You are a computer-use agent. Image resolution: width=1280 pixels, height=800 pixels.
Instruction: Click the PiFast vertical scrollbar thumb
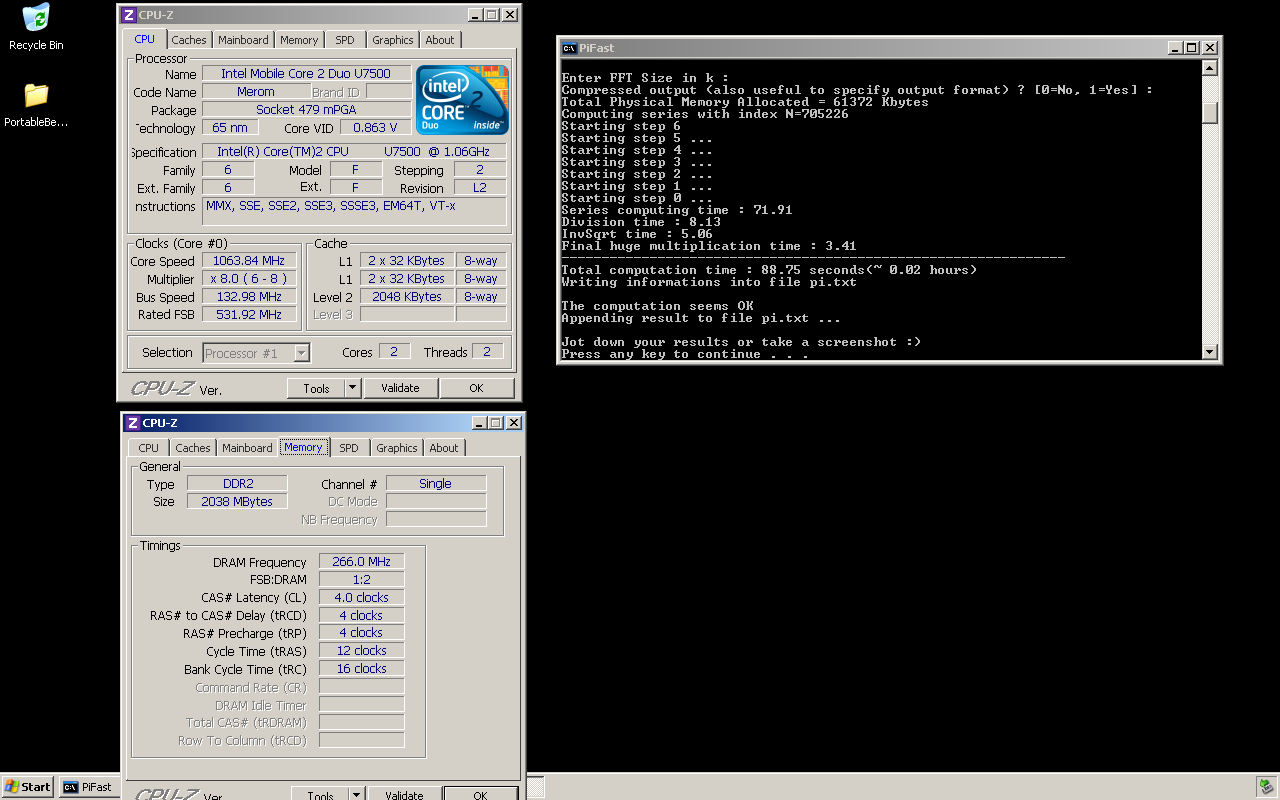pyautogui.click(x=1209, y=112)
